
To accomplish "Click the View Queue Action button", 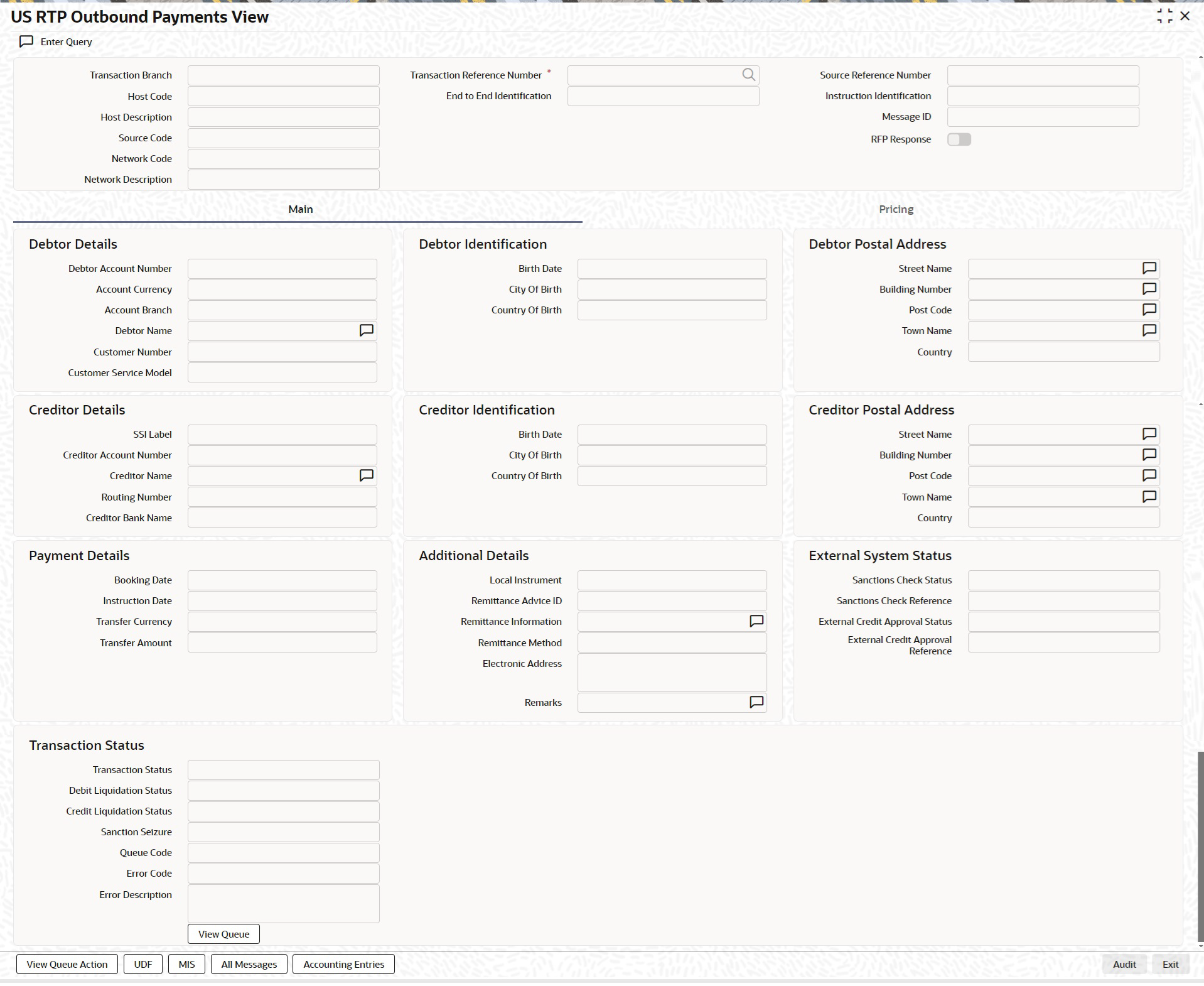I will point(67,964).
